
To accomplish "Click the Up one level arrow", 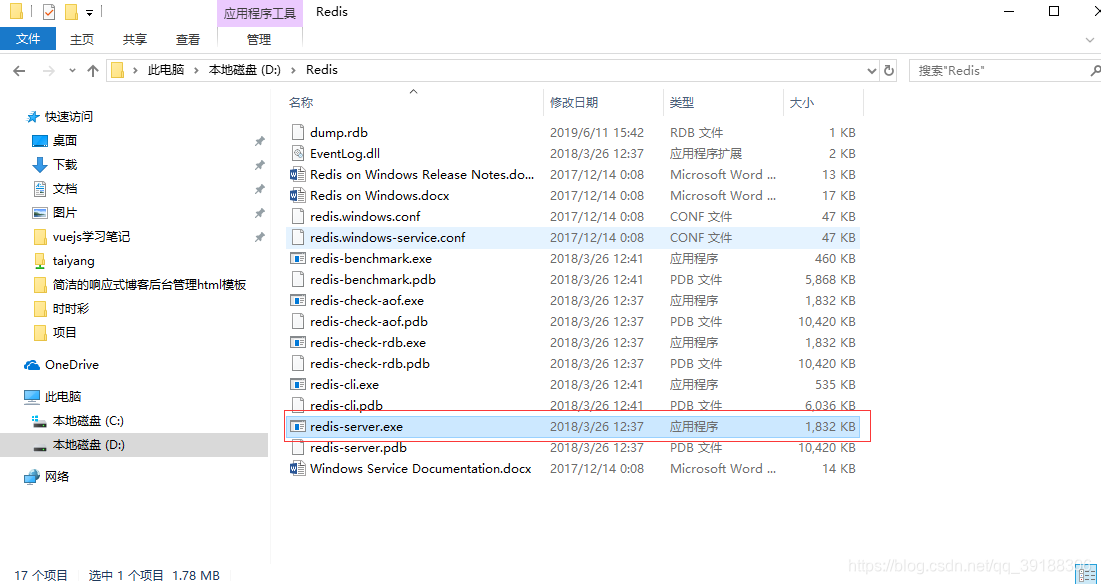I will [x=93, y=70].
